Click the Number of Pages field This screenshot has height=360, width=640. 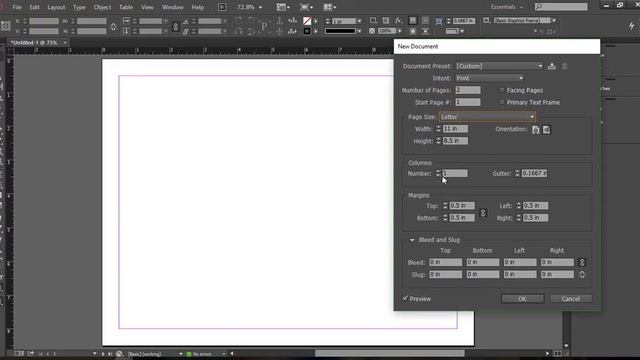468,90
